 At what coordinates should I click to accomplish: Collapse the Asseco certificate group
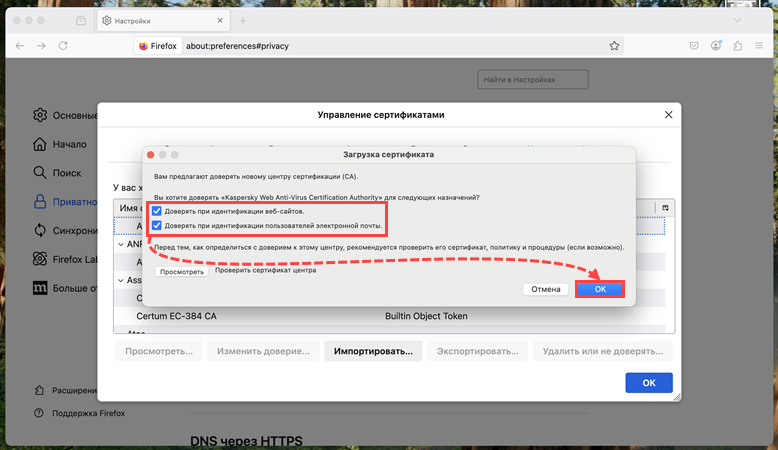tap(121, 281)
